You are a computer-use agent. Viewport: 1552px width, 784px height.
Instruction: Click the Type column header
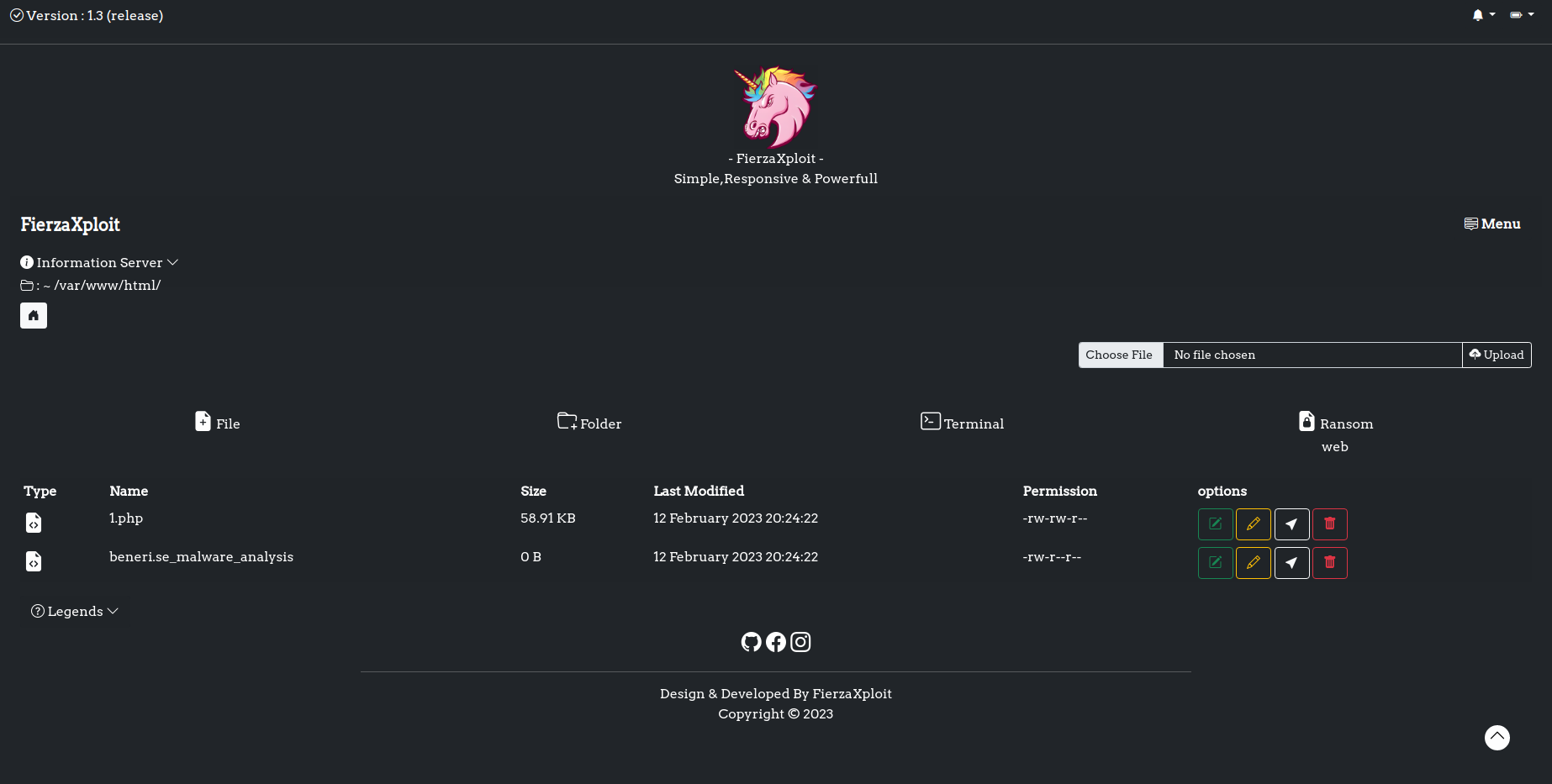point(40,492)
